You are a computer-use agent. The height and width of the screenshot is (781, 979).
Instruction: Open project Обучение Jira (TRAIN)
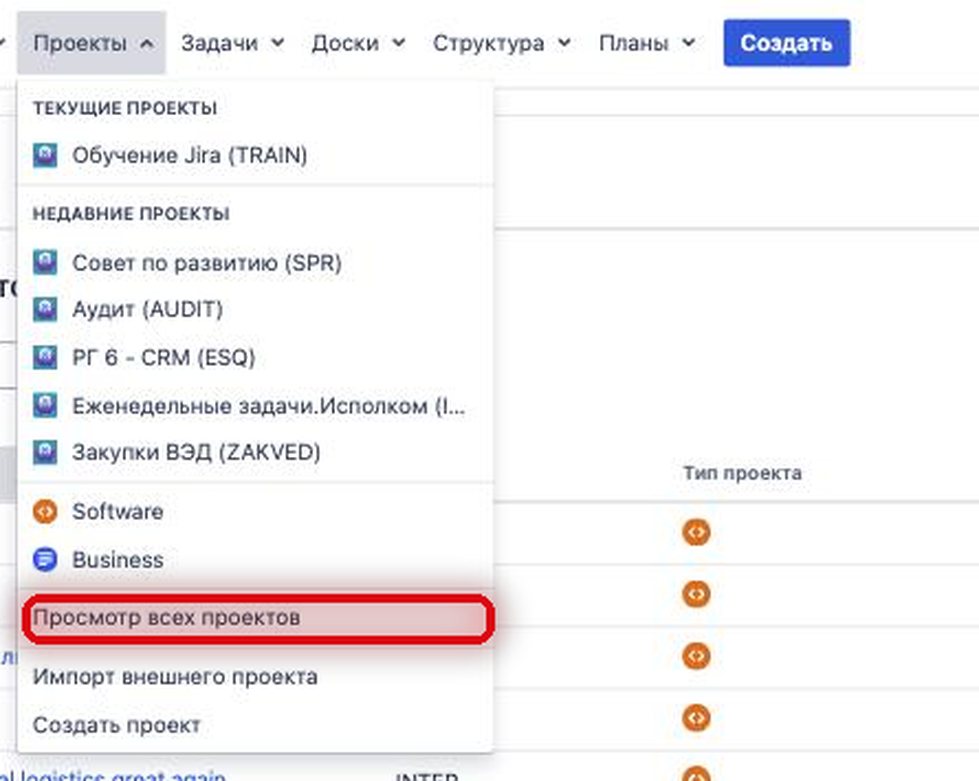255,155
